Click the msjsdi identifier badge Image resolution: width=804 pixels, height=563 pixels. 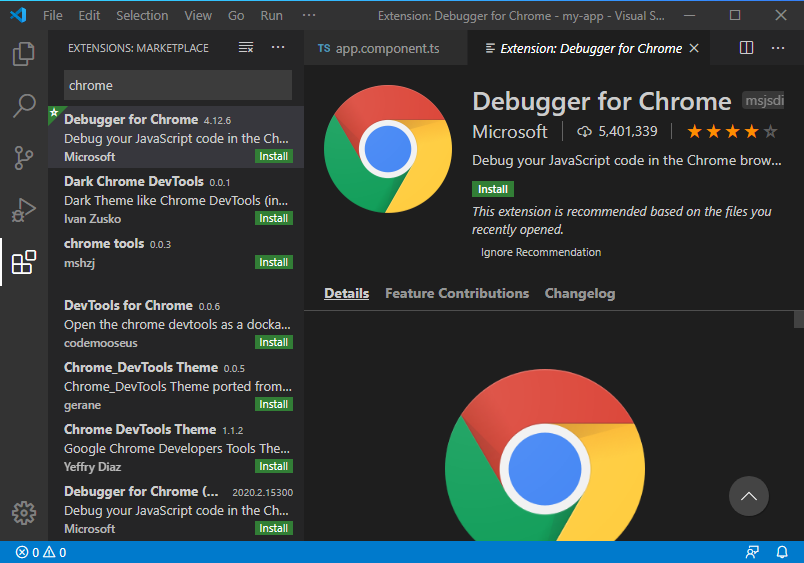[x=763, y=100]
